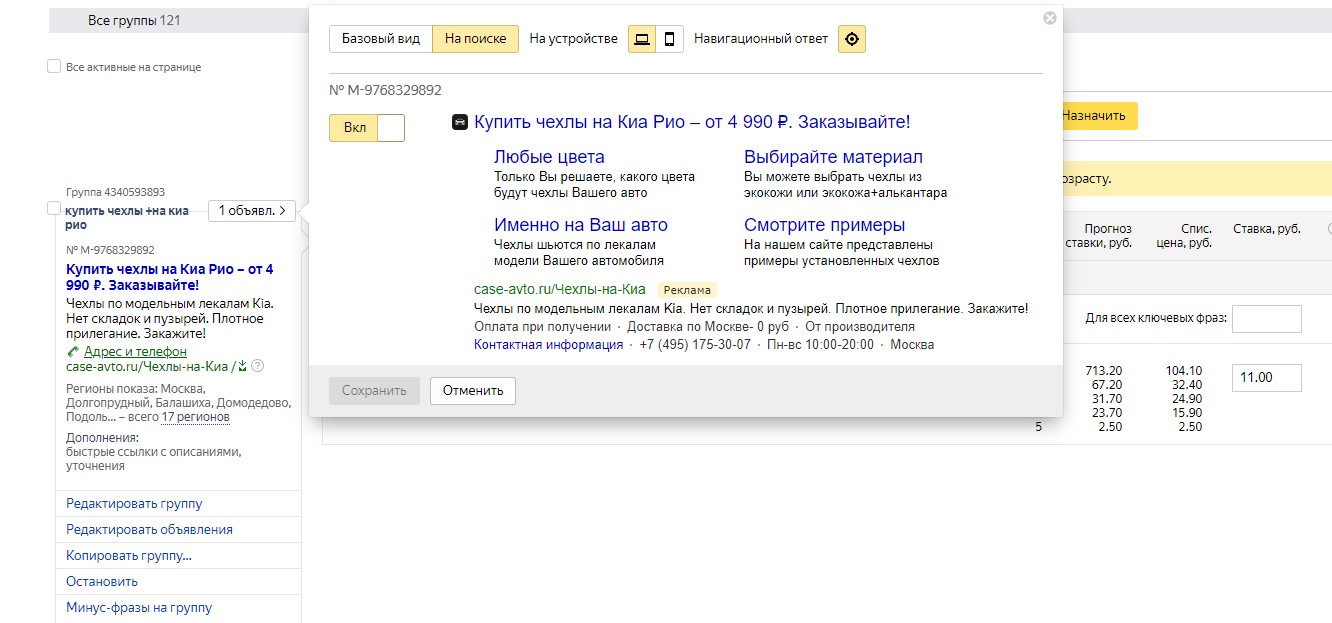Click the Для всех ключевых фраз input
This screenshot has width=1332, height=623.
click(x=1266, y=319)
